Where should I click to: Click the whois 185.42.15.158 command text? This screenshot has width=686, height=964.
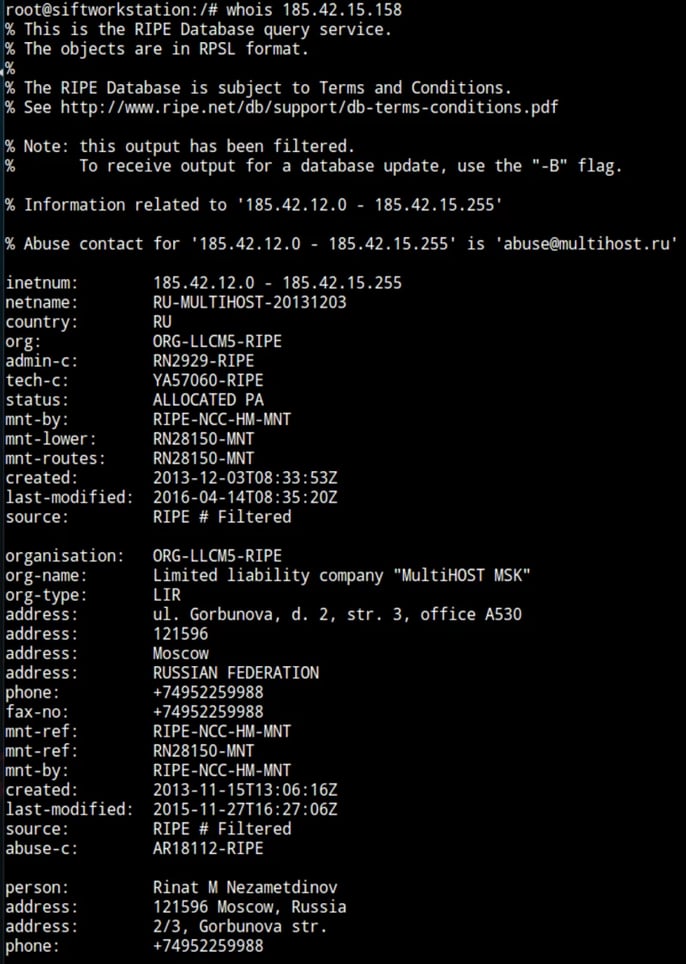(x=315, y=9)
